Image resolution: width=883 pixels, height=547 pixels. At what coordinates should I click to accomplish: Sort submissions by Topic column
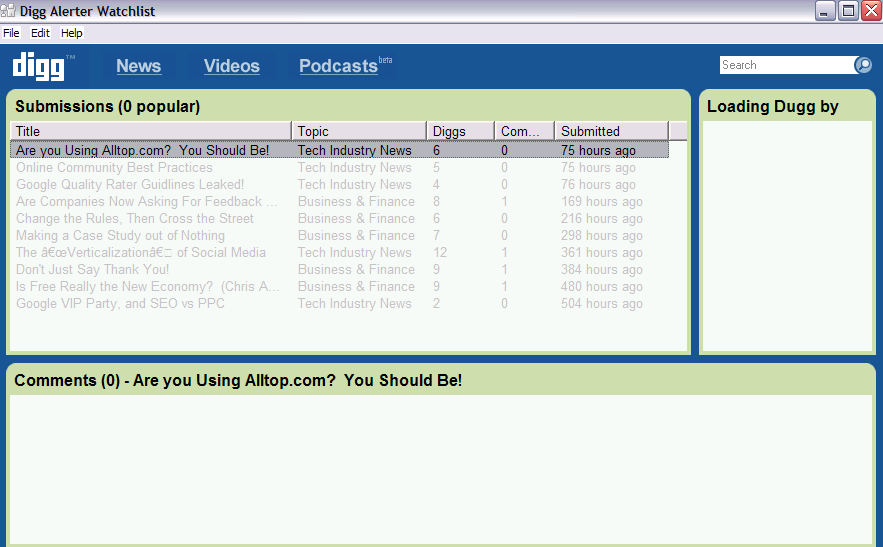pyautogui.click(x=359, y=131)
